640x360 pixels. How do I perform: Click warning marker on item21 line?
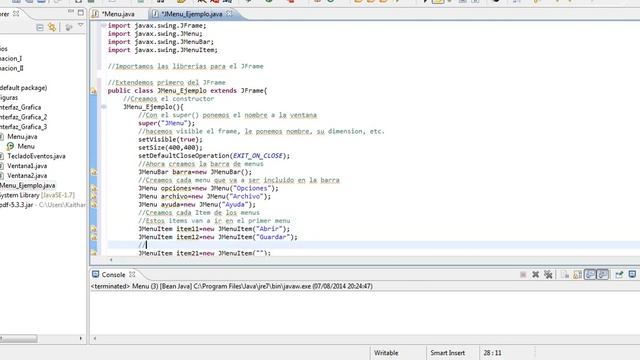tap(93, 253)
